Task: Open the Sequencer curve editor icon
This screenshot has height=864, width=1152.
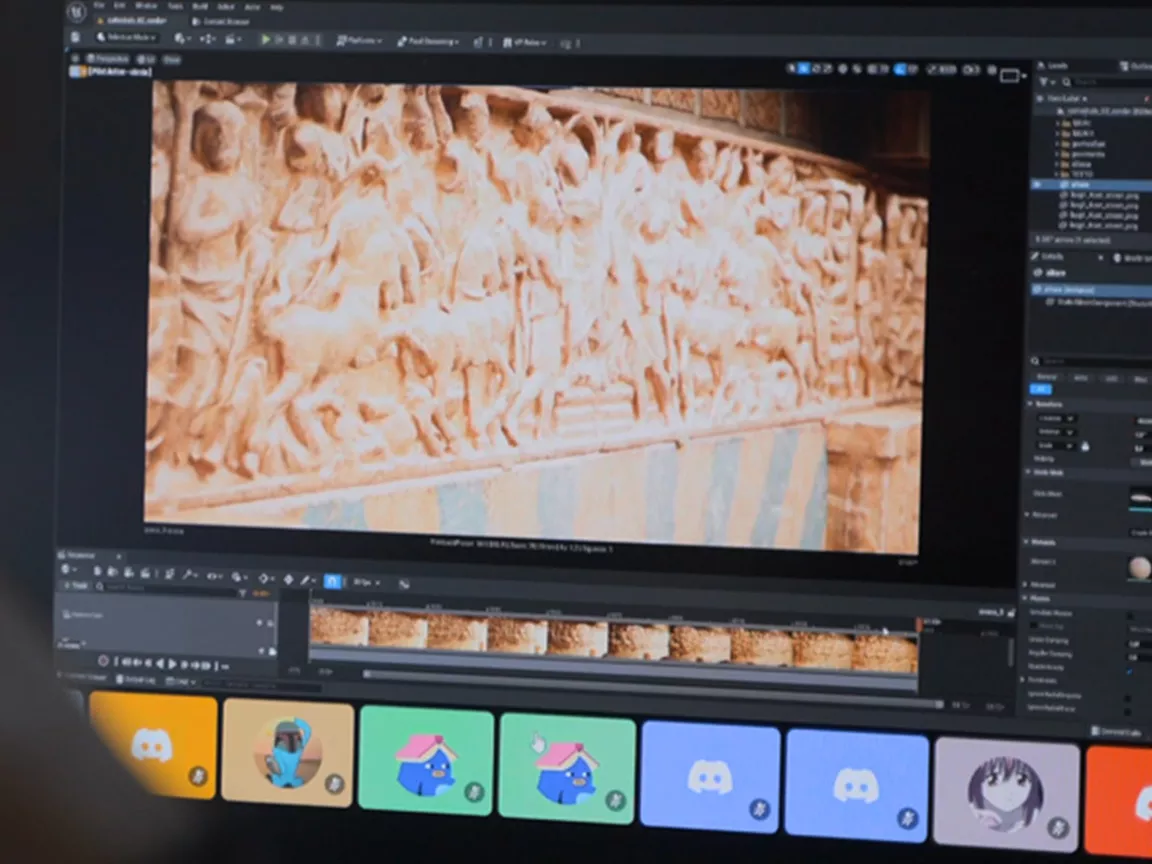Action: [x=403, y=584]
